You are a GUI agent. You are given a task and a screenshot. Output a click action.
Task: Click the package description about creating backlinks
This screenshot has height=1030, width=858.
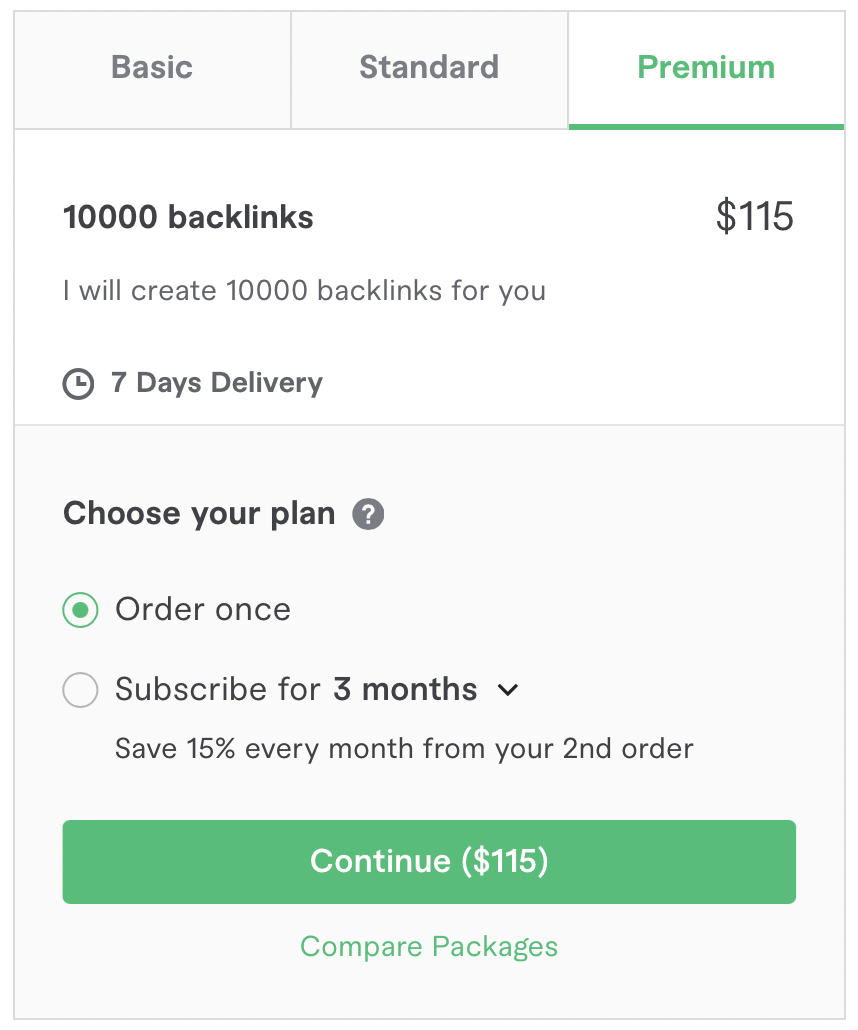coord(304,292)
